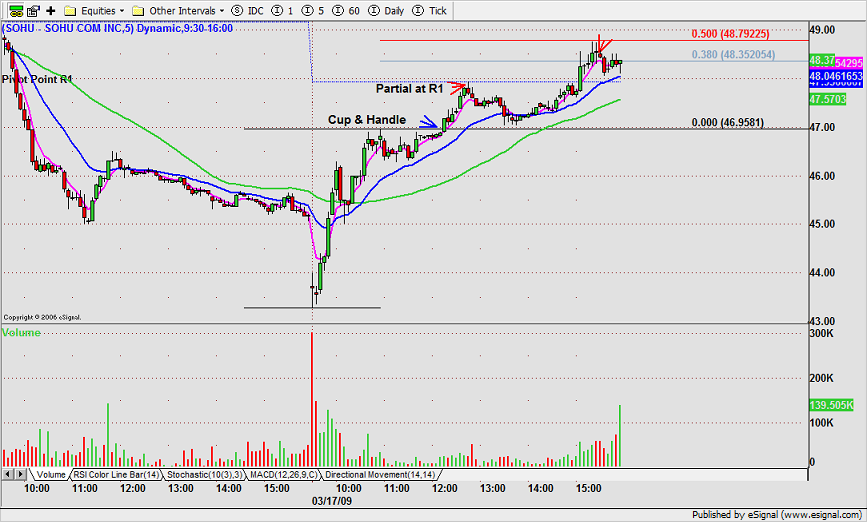Click the green chart link icon in toolbar
Image resolution: width=867 pixels, height=522 pixels.
point(16,11)
